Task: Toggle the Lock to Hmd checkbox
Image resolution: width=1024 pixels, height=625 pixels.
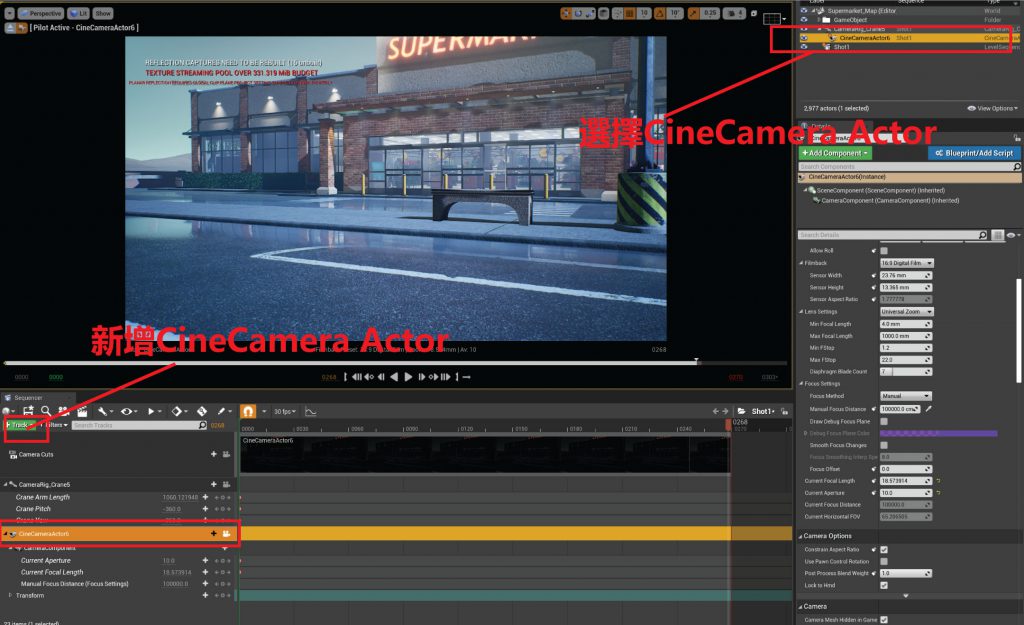Action: (x=884, y=585)
